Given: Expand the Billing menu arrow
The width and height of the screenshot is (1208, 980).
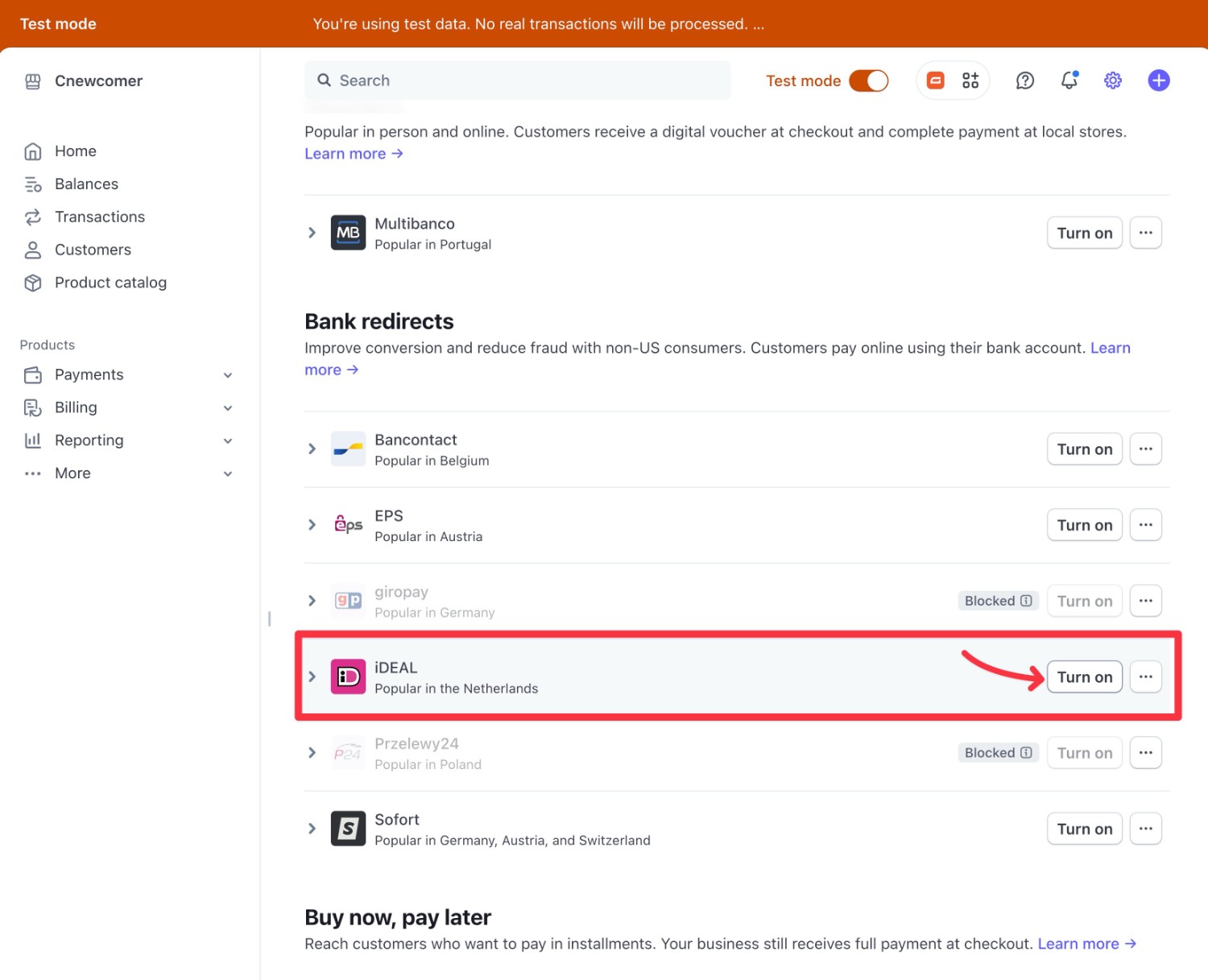Looking at the screenshot, I should coord(228,408).
